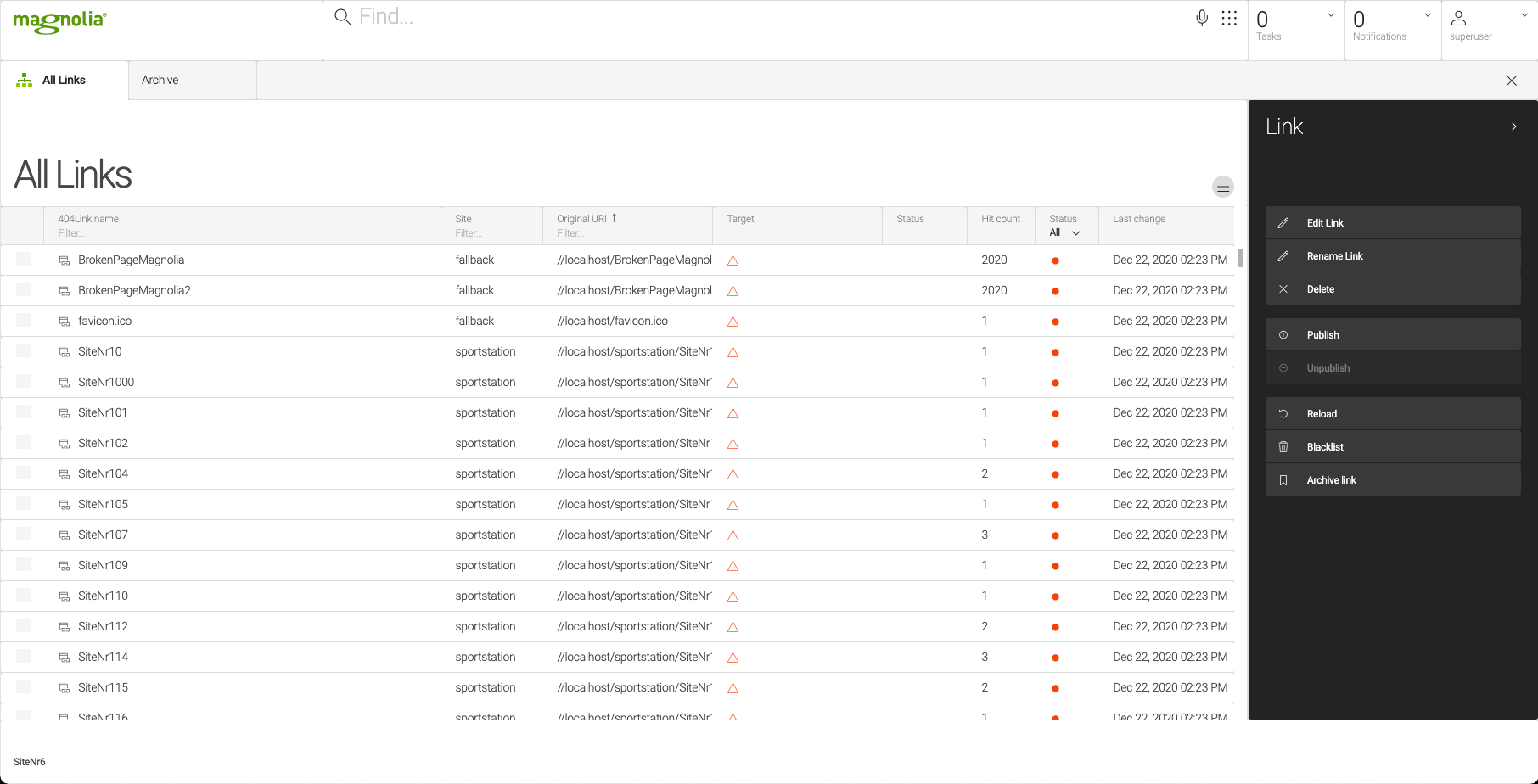Click the Unpublish action

[1392, 367]
